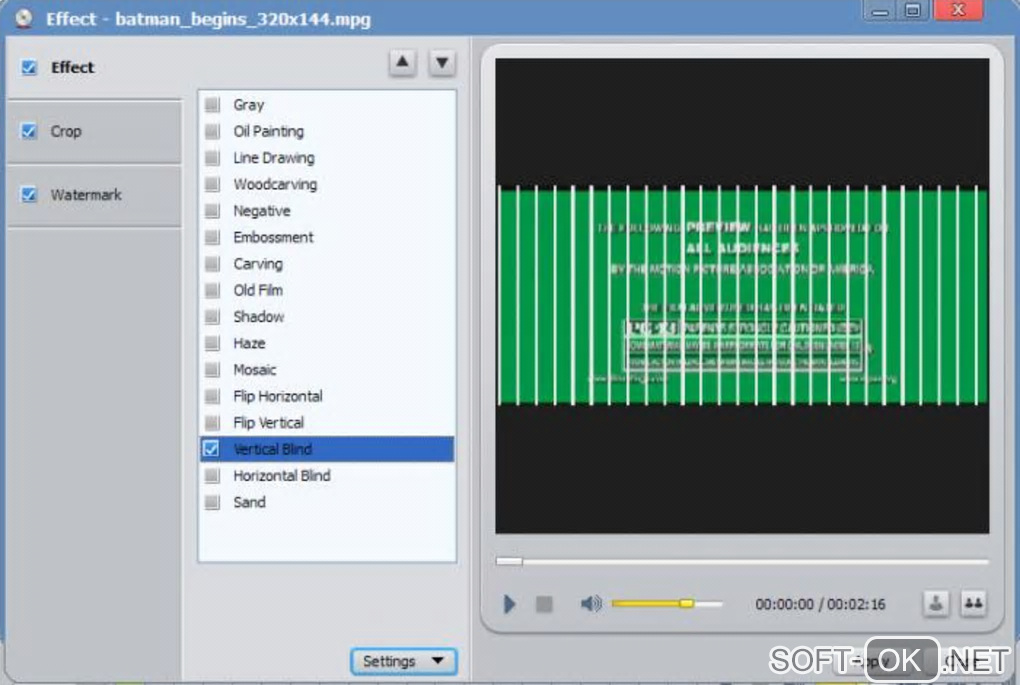This screenshot has height=685, width=1020.
Task: Select the Flip Vertical row
Action: click(x=327, y=423)
